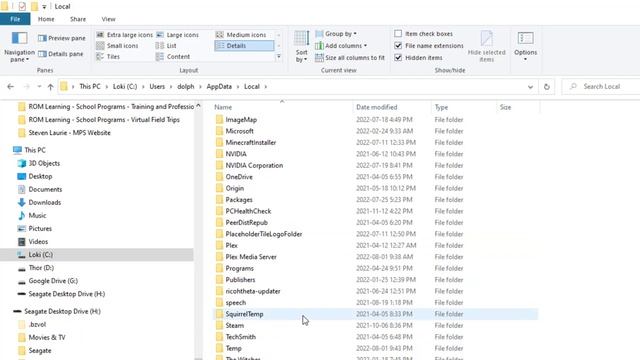Open Desktop in navigation pane

click(x=40, y=176)
